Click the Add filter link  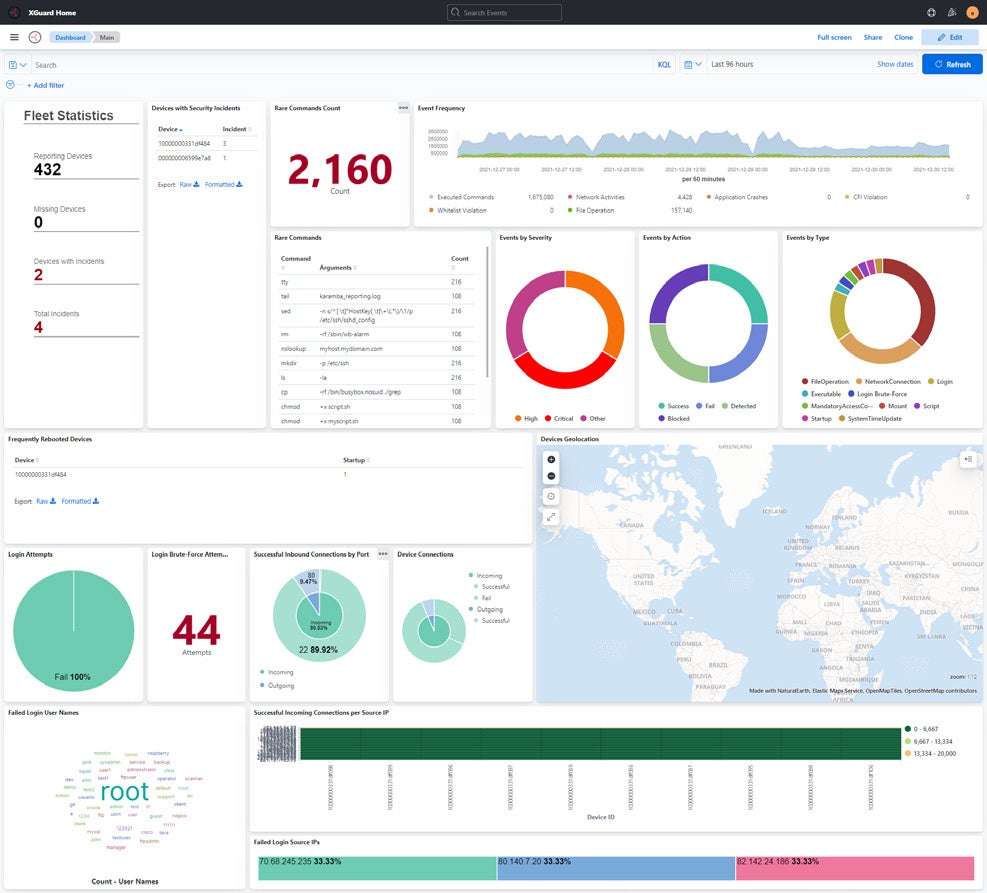tap(48, 86)
